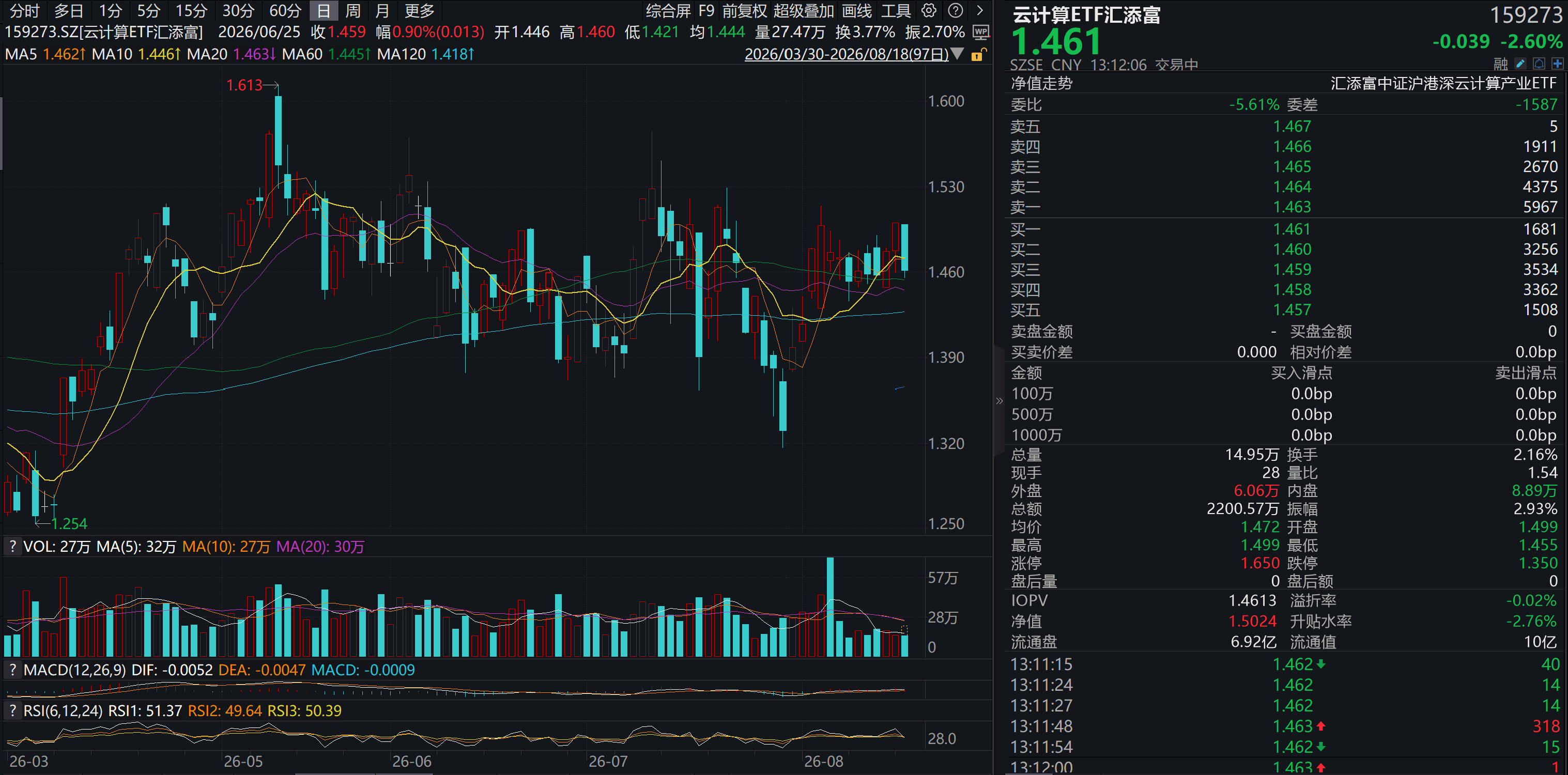Select the 卖五 ask price 1.467
This screenshot has width=1568, height=775.
1292,126
